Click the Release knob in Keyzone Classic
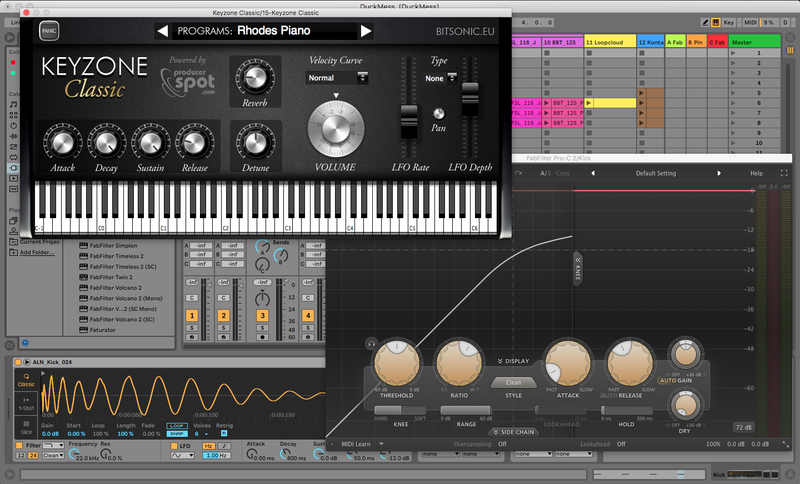Screen dimensions: 800x484 pyautogui.click(x=194, y=142)
